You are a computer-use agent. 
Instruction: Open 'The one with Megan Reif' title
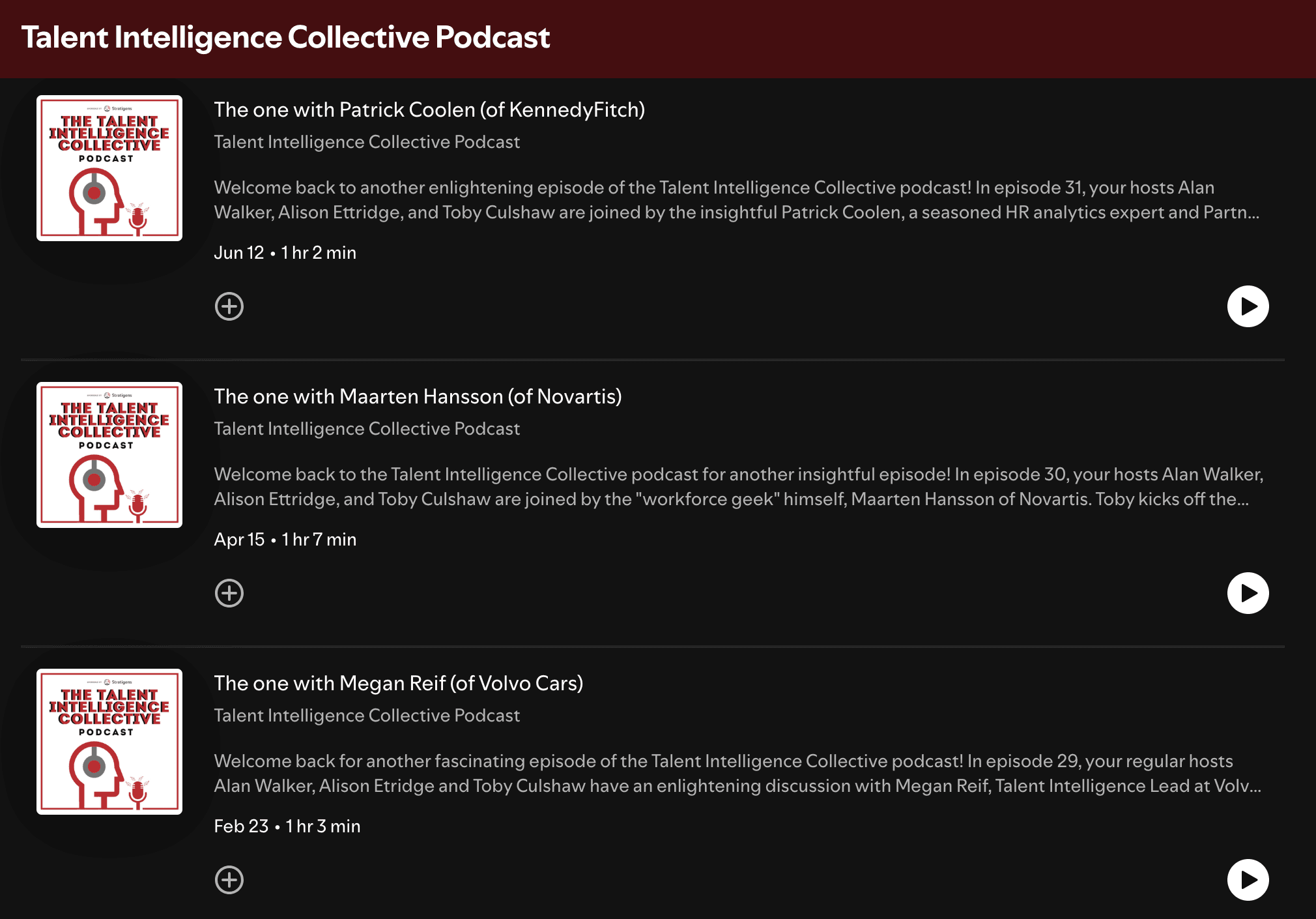399,683
